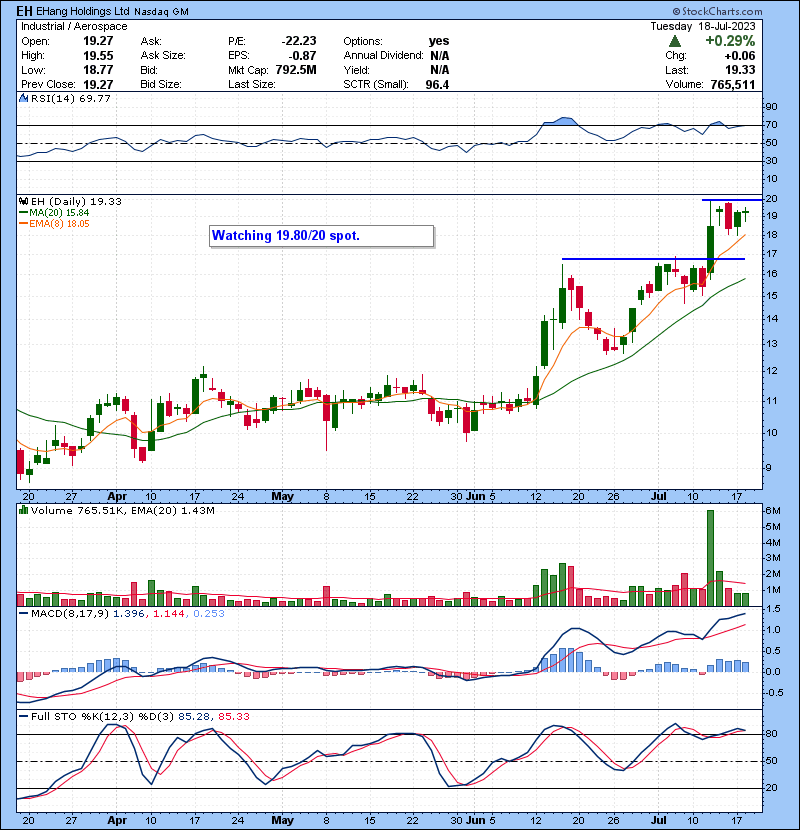Click the 'Watching 19.80/20 spot.' annotation box
800x830 pixels.
(x=322, y=236)
